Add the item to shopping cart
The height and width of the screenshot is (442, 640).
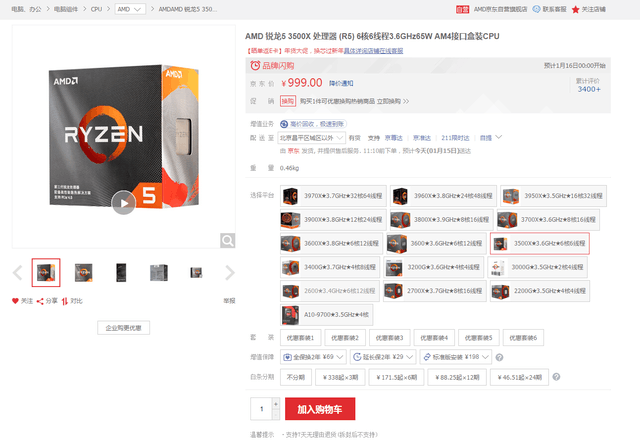coord(320,409)
